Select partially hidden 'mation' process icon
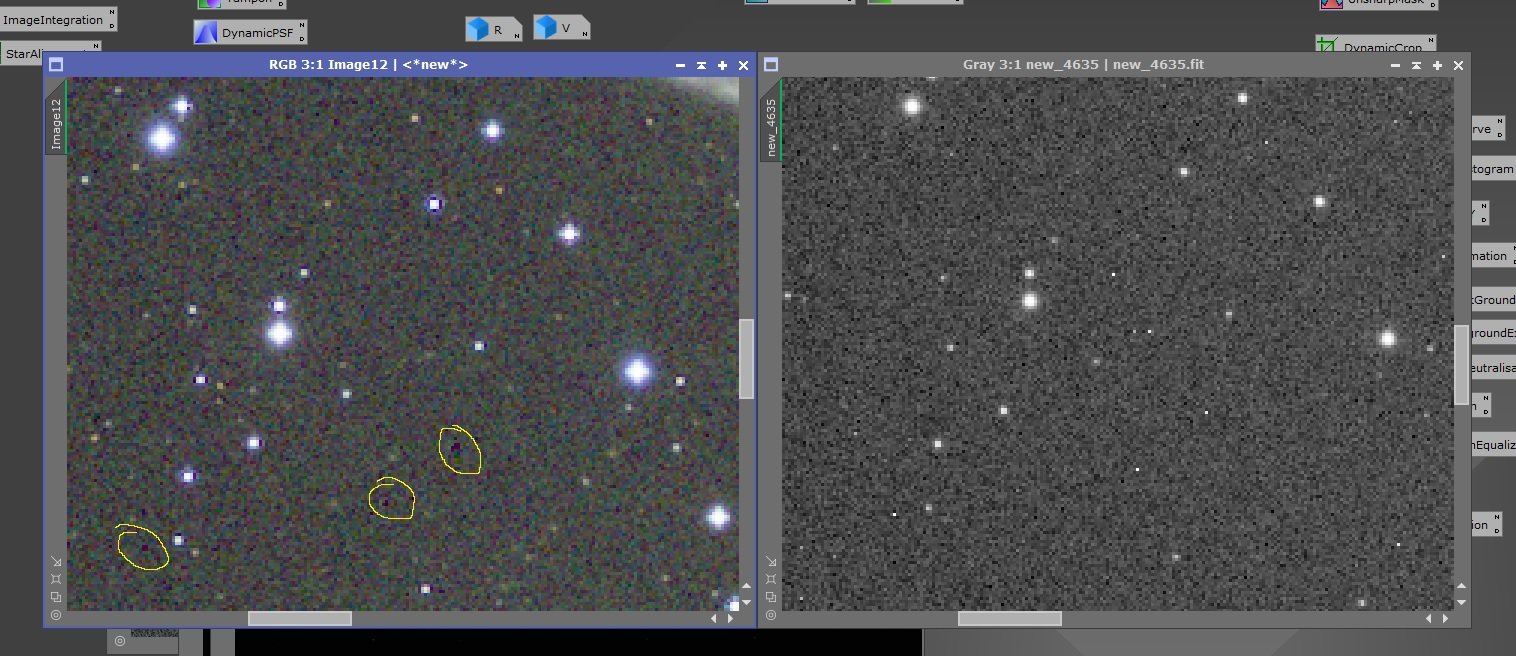The height and width of the screenshot is (656, 1516). tap(1493, 256)
